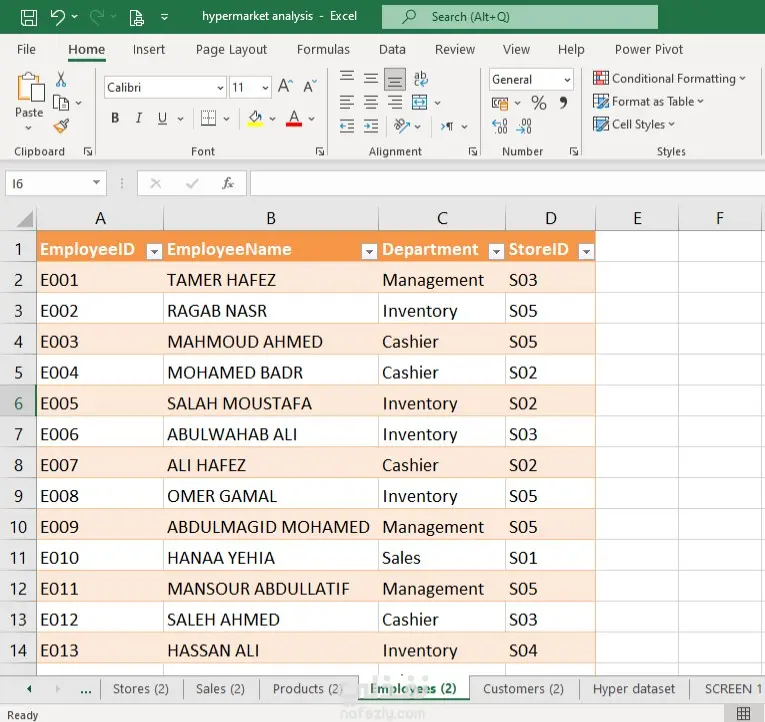This screenshot has height=722, width=765.
Task: Click the formula bar input area
Action: click(507, 183)
